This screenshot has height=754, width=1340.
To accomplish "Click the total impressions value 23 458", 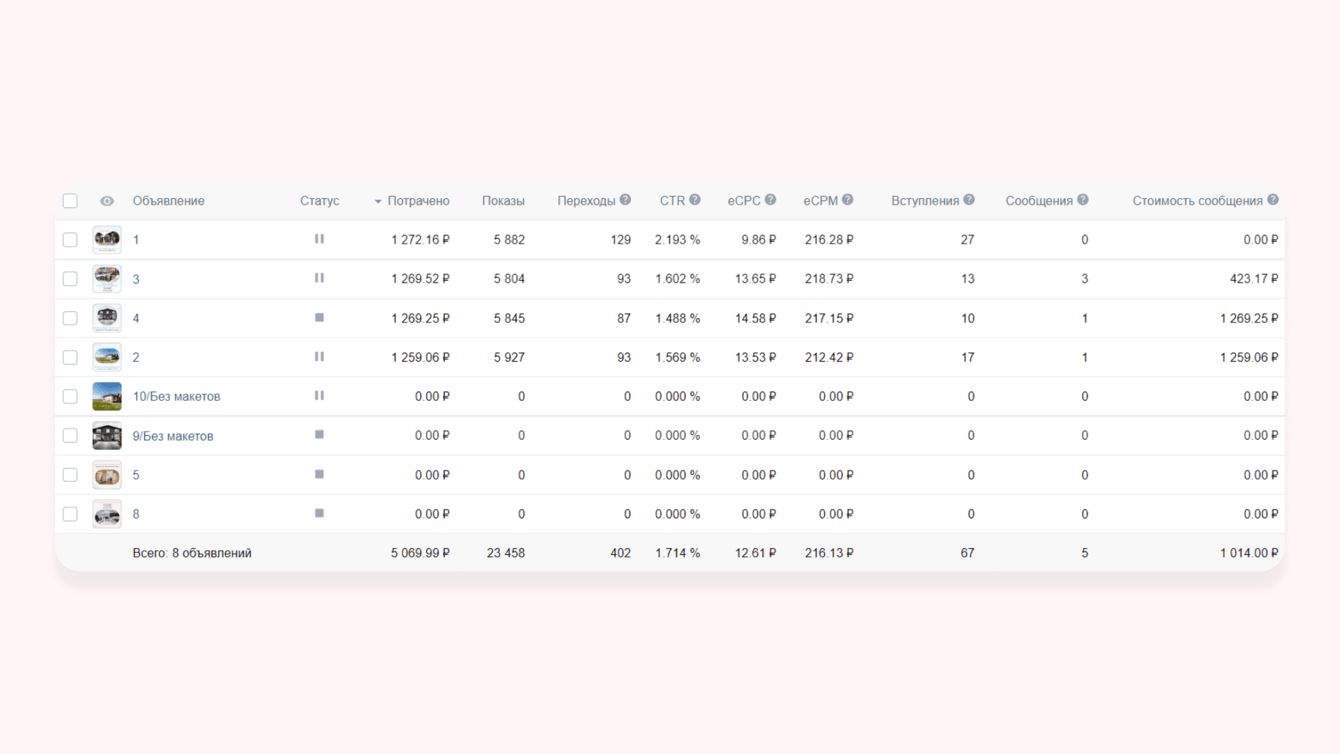I will coord(506,553).
